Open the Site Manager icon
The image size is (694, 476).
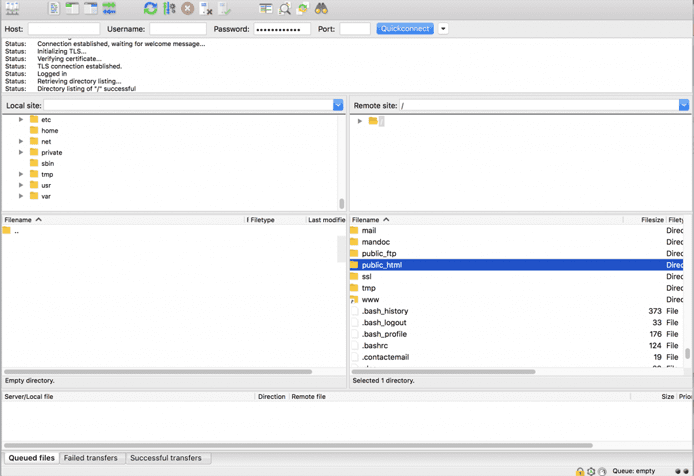(x=13, y=8)
